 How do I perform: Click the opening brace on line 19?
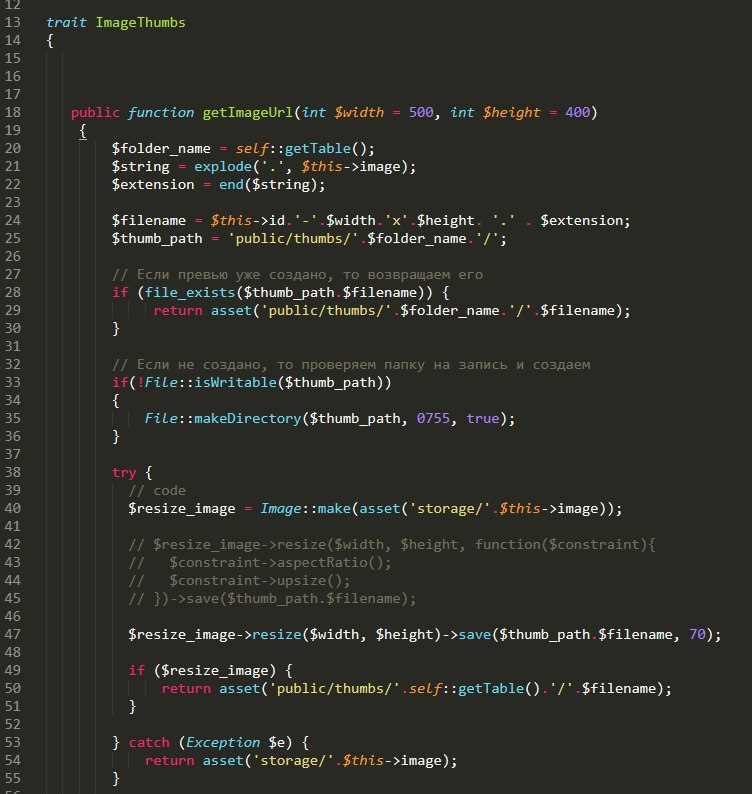(83, 131)
